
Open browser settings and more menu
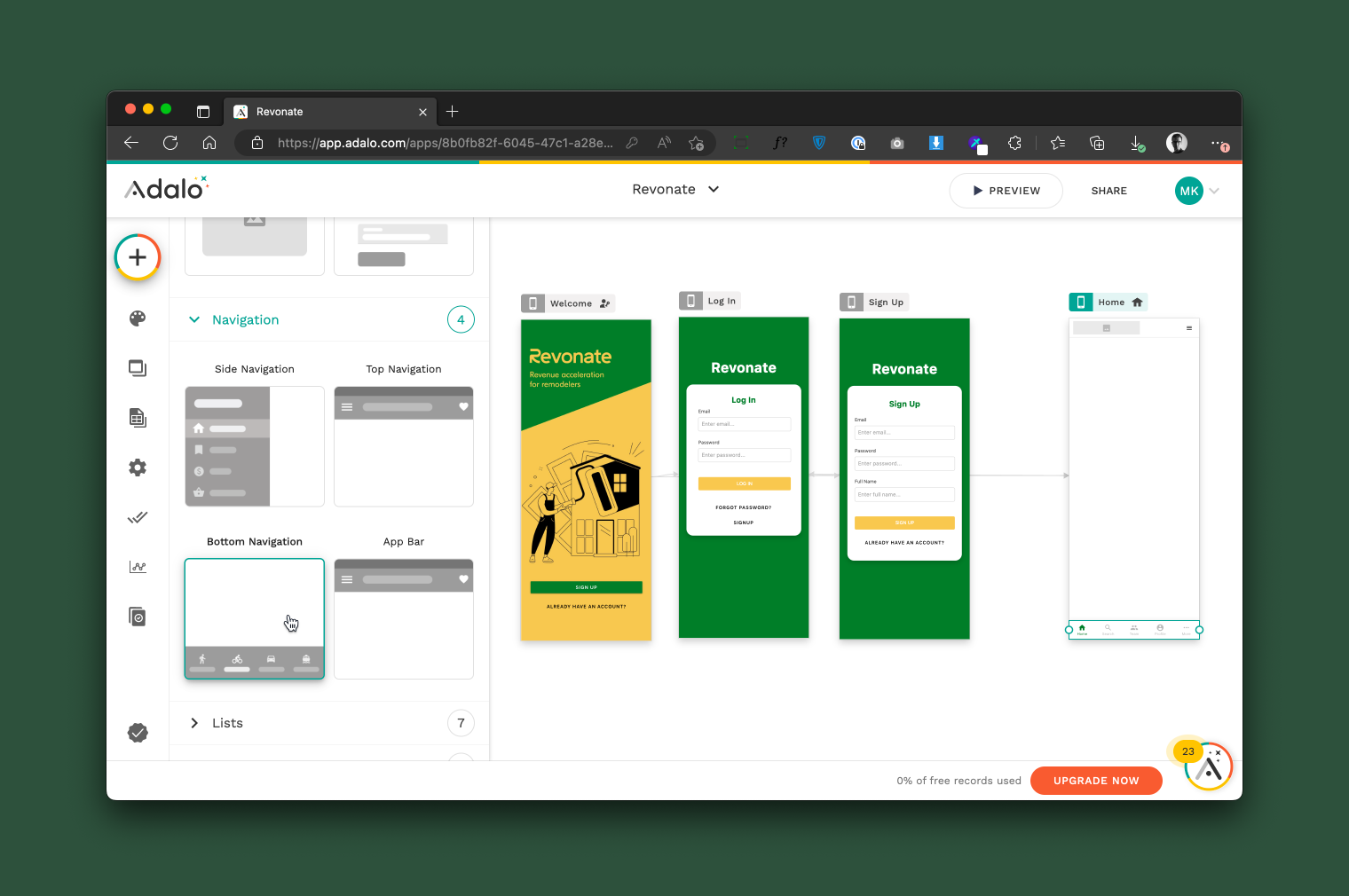coord(1219,143)
